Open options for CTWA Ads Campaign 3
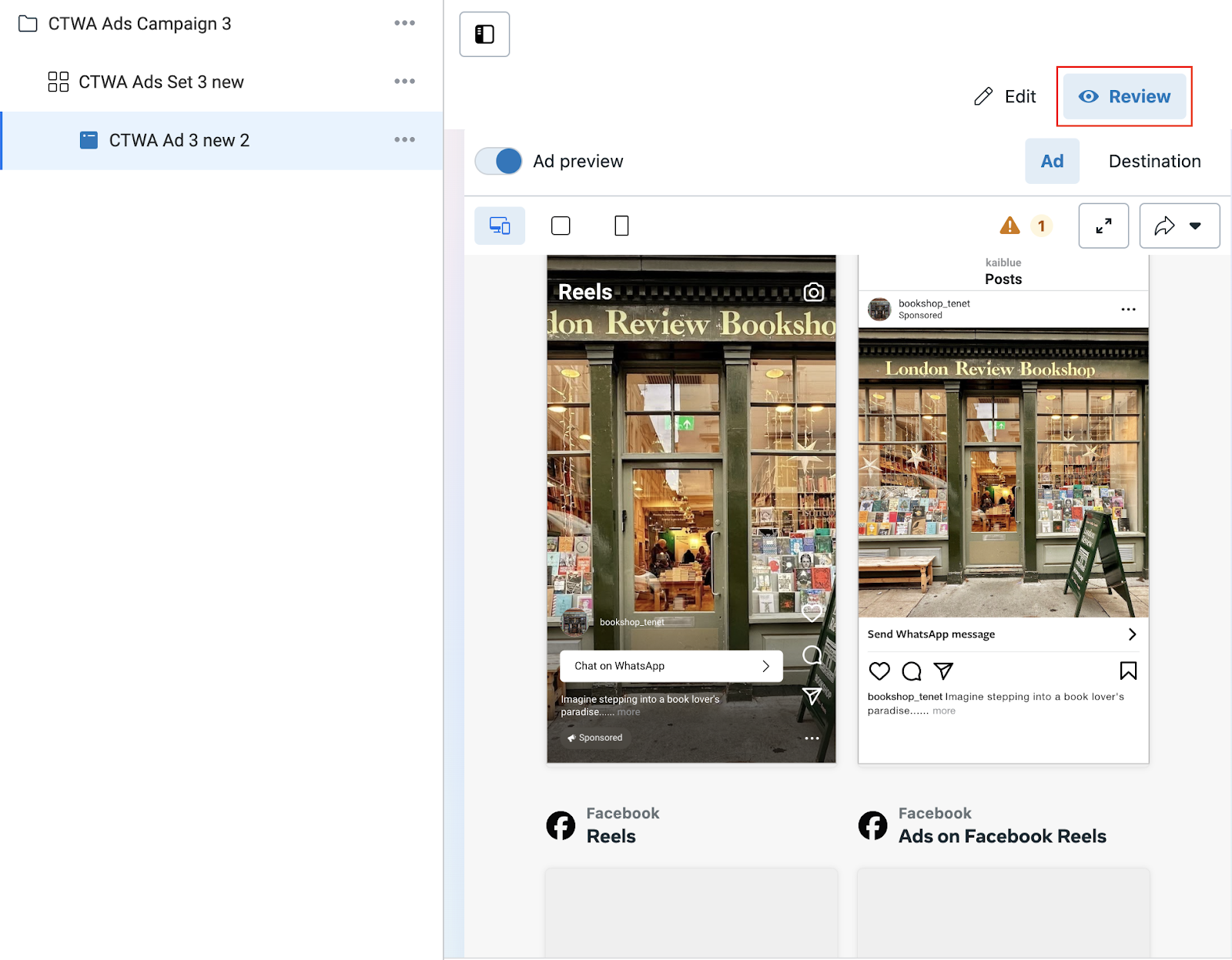Image resolution: width=1232 pixels, height=960 pixels. coord(404,23)
